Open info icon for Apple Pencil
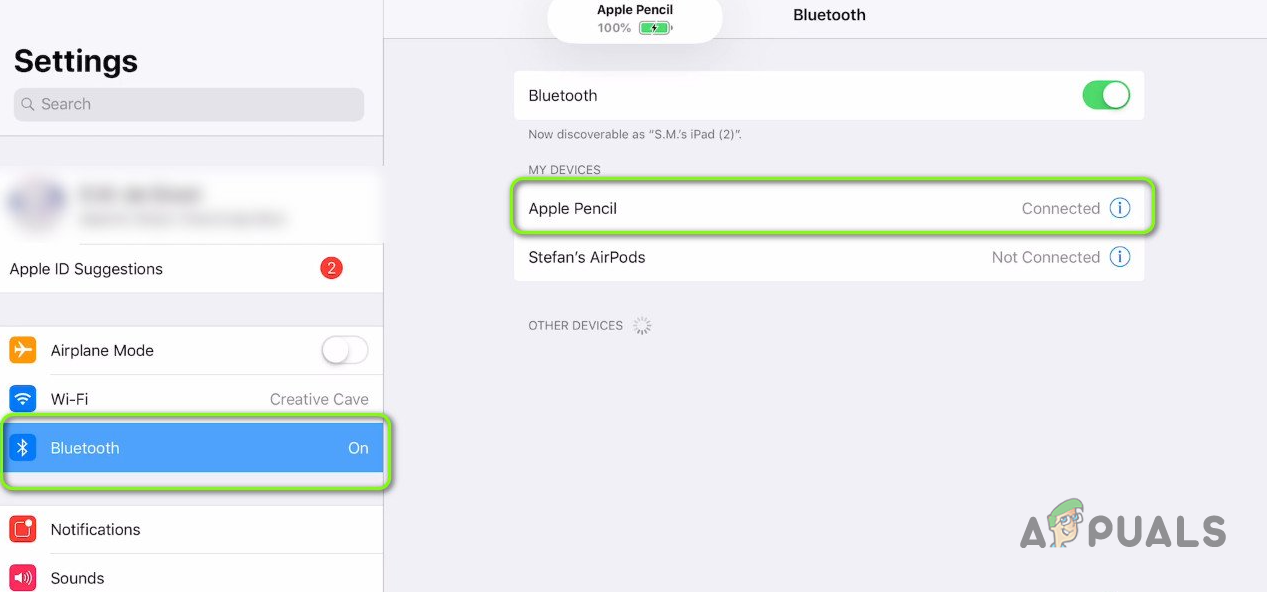This screenshot has width=1267, height=592. pyautogui.click(x=1120, y=208)
